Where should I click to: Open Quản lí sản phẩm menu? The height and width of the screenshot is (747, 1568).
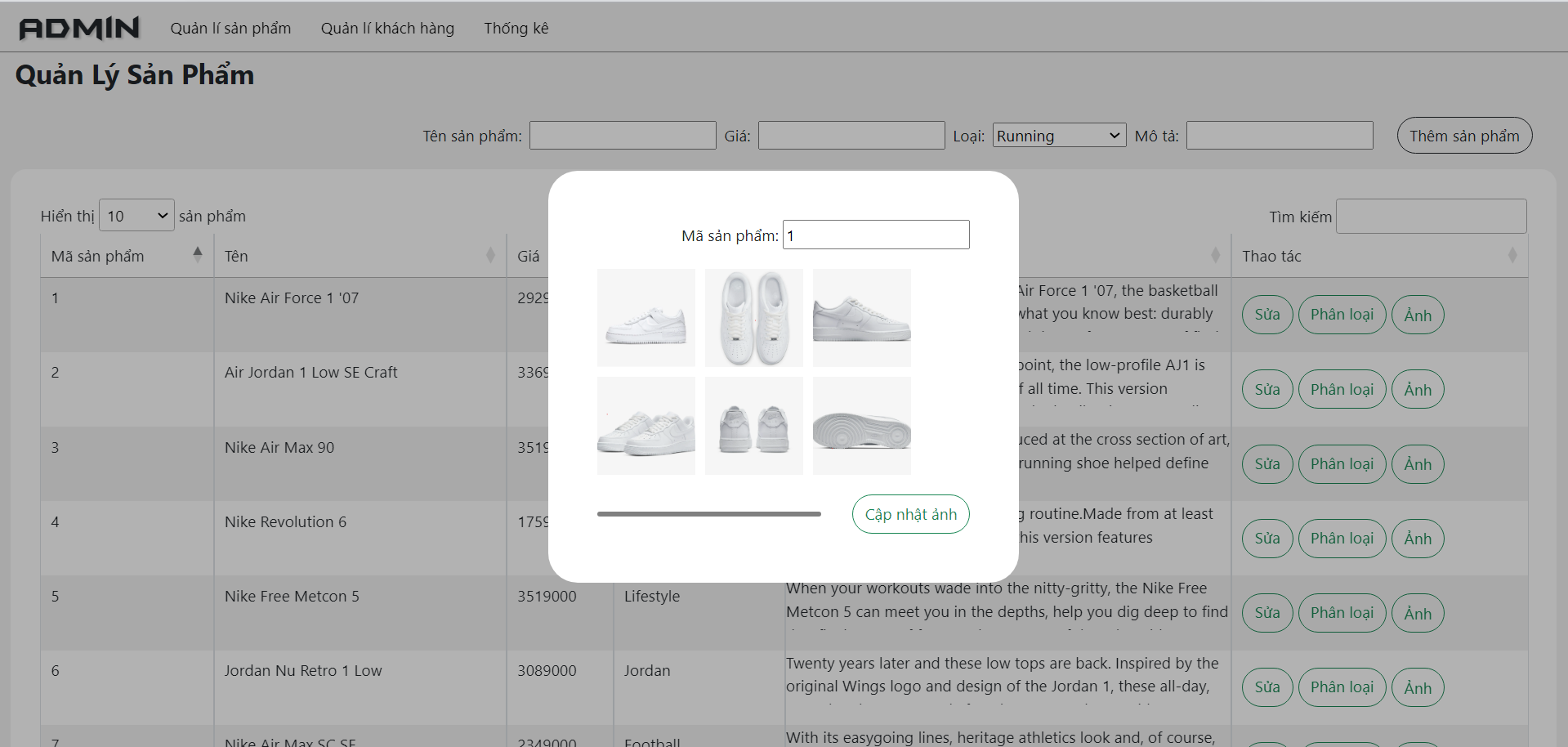point(230,29)
